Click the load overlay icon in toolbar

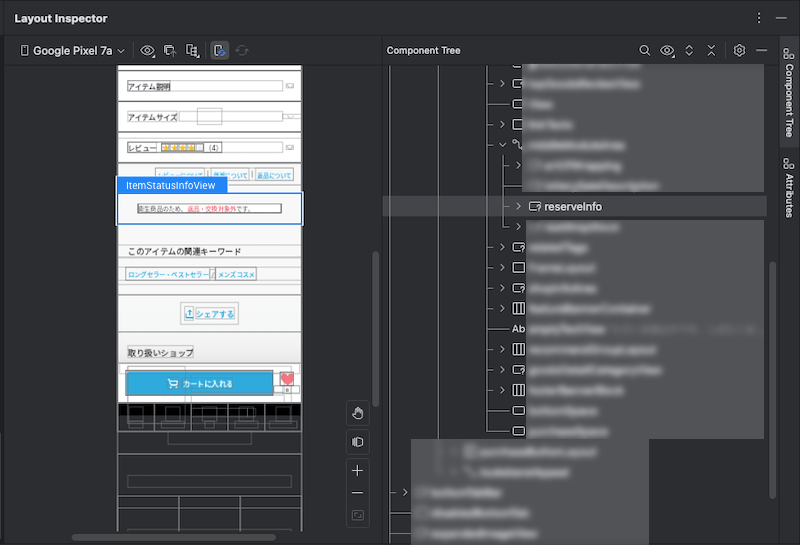170,51
